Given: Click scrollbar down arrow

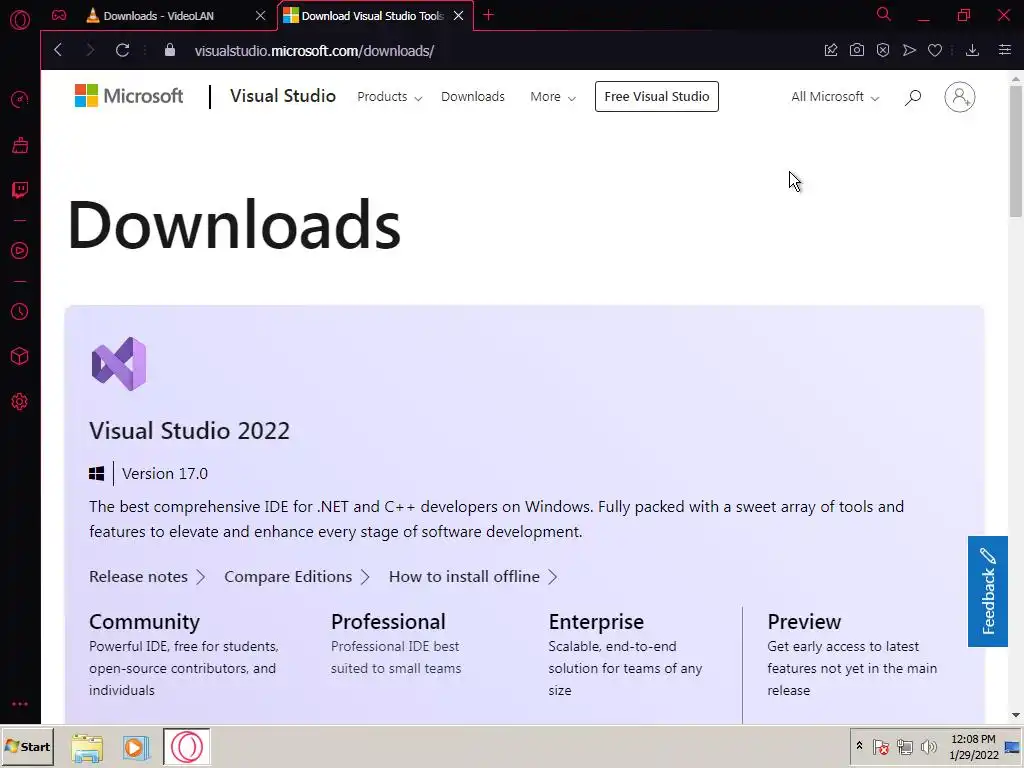Looking at the screenshot, I should [1016, 715].
